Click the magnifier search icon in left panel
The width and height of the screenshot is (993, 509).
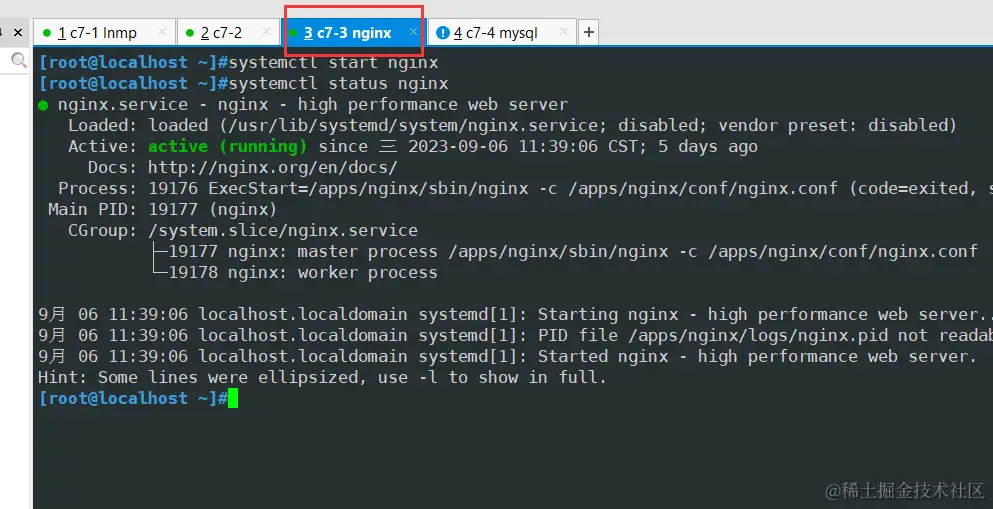[19, 60]
